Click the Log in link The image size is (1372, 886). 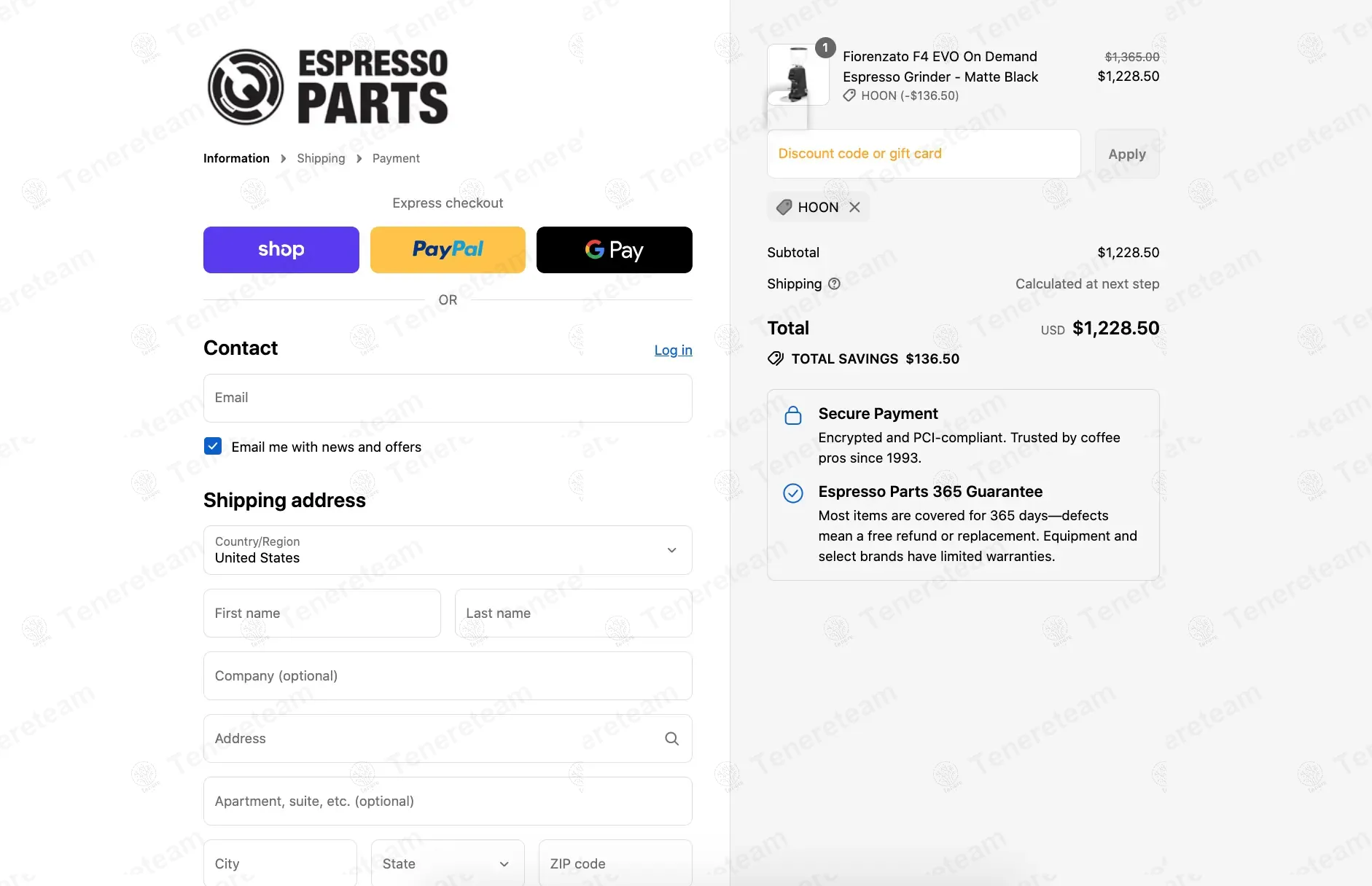673,350
